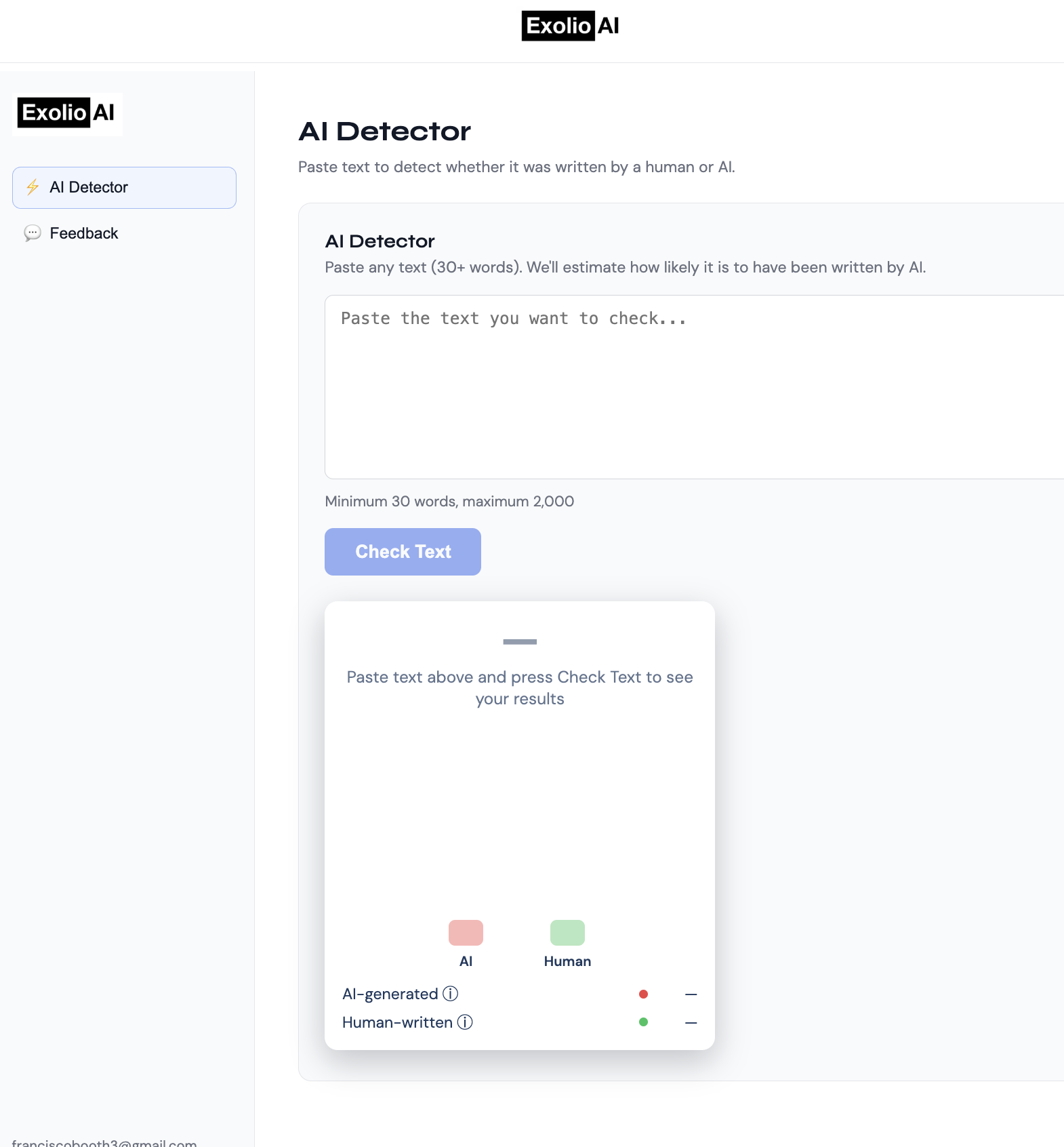This screenshot has width=1064, height=1147.
Task: Click the speech bubble icon beside Feedback
Action: click(33, 233)
